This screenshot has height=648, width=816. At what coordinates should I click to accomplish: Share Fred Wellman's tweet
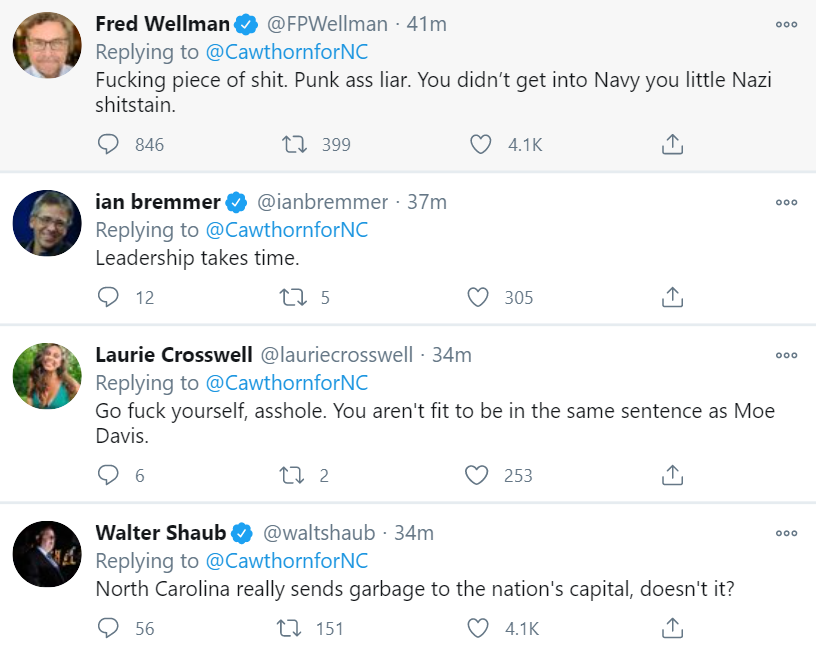tap(673, 145)
